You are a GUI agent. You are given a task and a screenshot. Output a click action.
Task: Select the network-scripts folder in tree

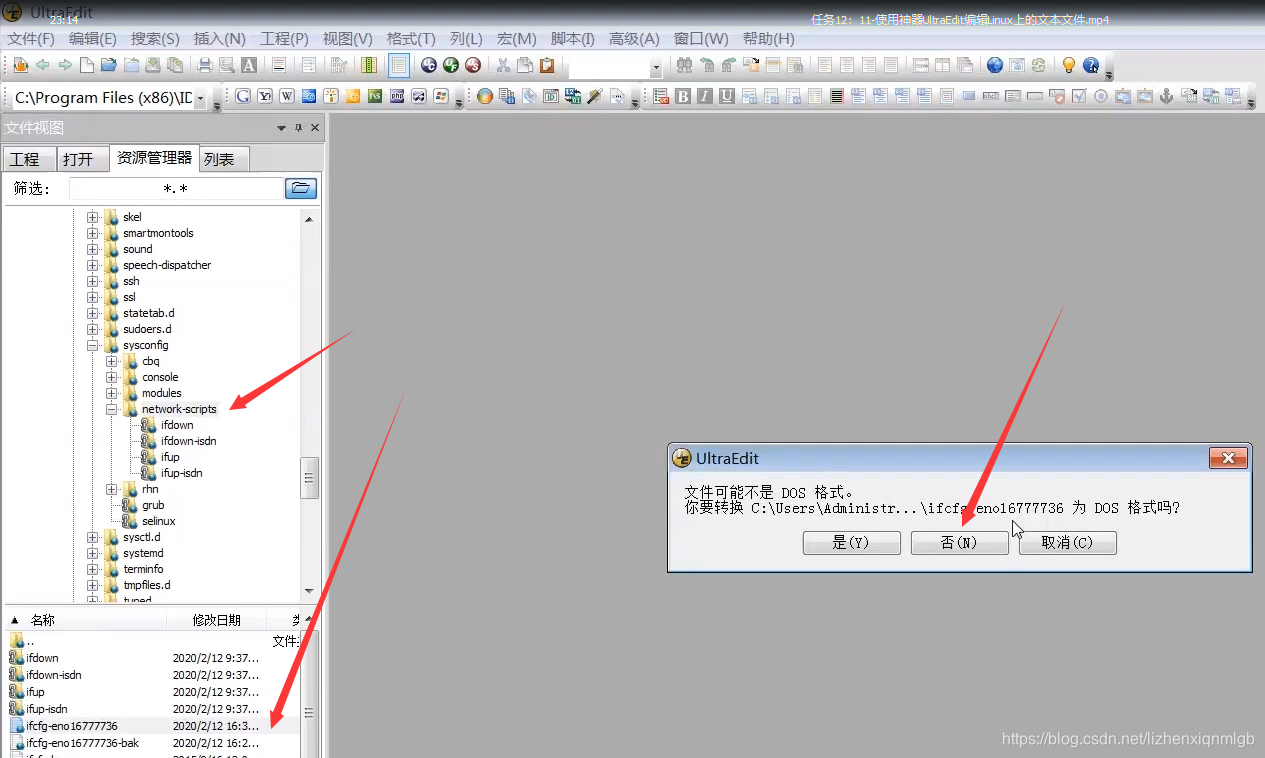pyautogui.click(x=179, y=409)
